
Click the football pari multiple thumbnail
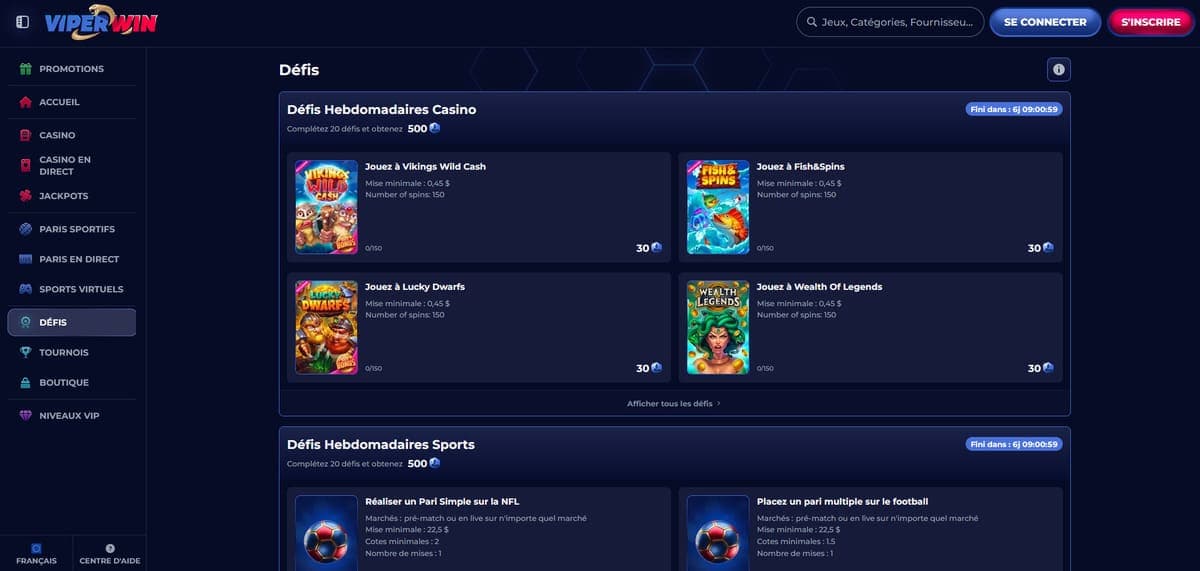[x=718, y=533]
